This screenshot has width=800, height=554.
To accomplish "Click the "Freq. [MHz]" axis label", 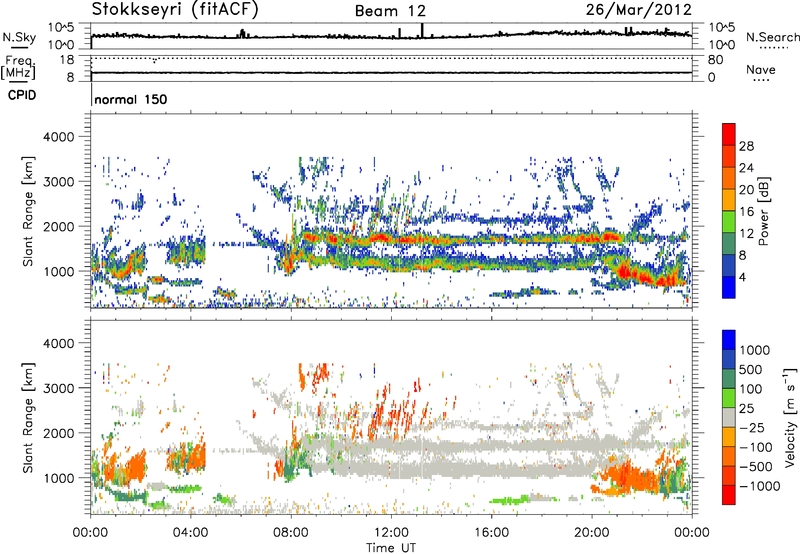I will [18, 67].
